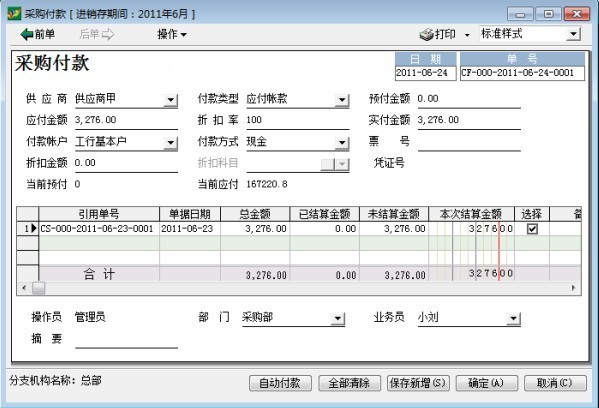This screenshot has width=599, height=408.
Task: Click the empty 票号 field
Action: click(469, 142)
